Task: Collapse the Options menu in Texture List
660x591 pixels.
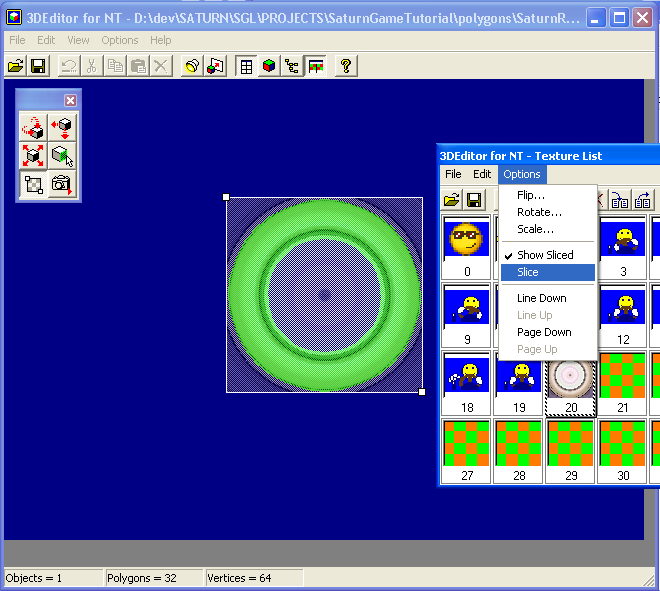Action: tap(522, 174)
